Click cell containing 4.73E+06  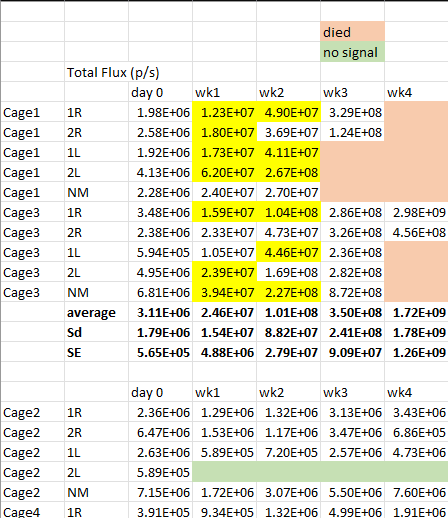click(416, 452)
